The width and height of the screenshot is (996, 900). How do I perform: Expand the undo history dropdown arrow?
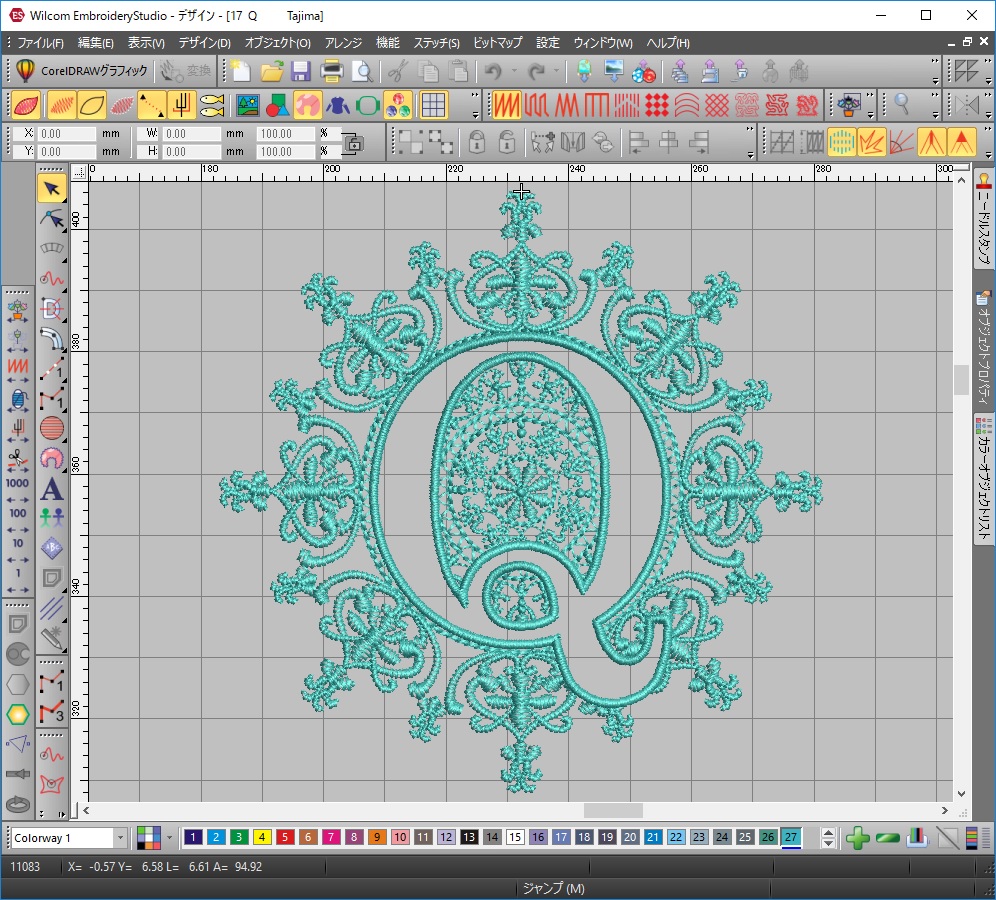(514, 71)
